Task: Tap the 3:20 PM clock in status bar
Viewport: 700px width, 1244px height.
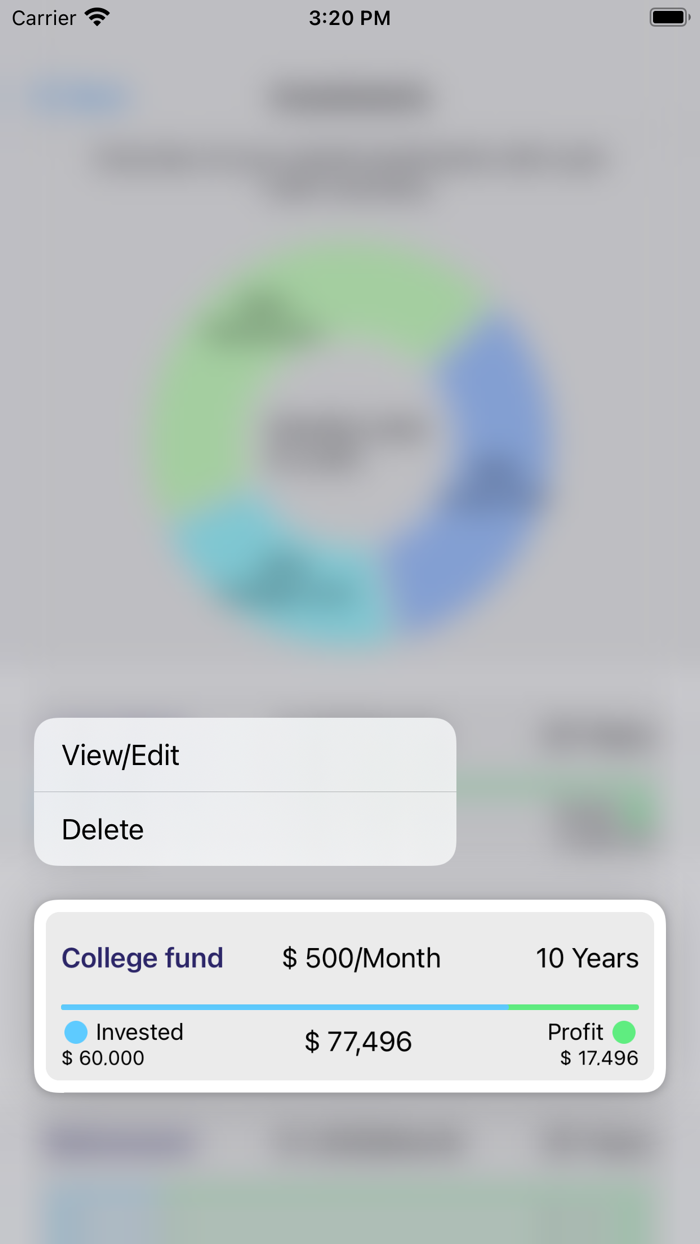Action: click(350, 17)
